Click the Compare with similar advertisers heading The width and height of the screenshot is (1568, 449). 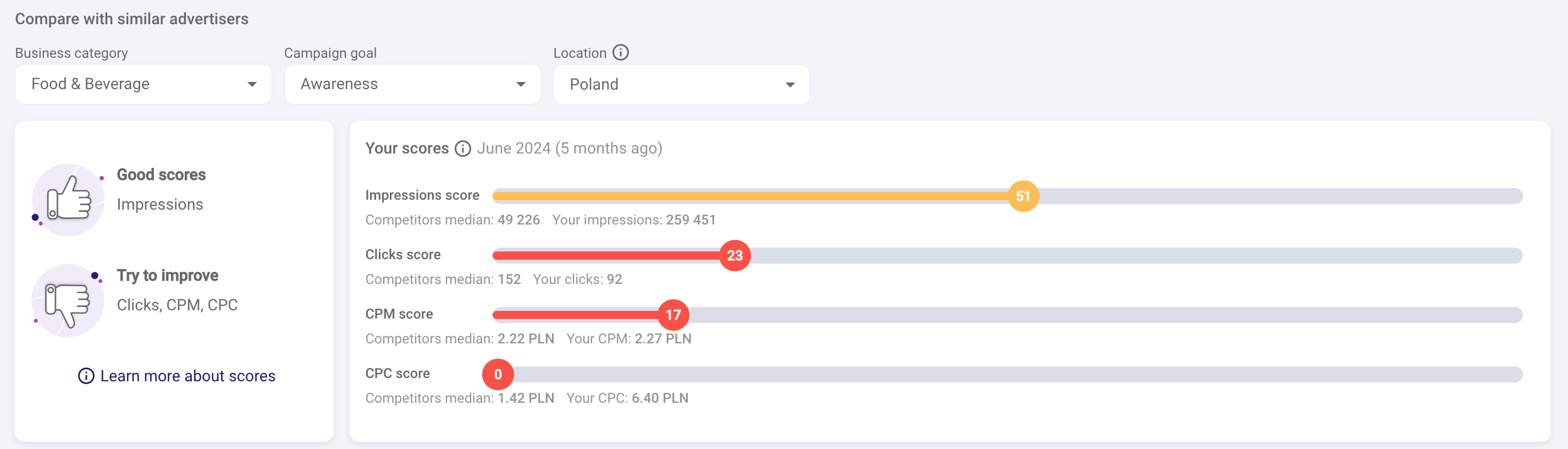tap(131, 19)
